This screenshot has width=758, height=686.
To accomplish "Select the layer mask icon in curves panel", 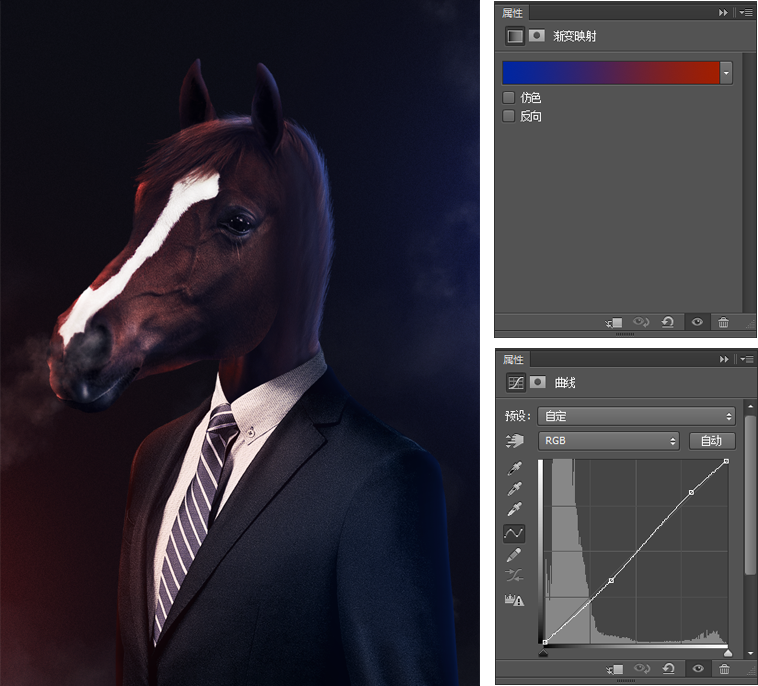I will (x=538, y=382).
